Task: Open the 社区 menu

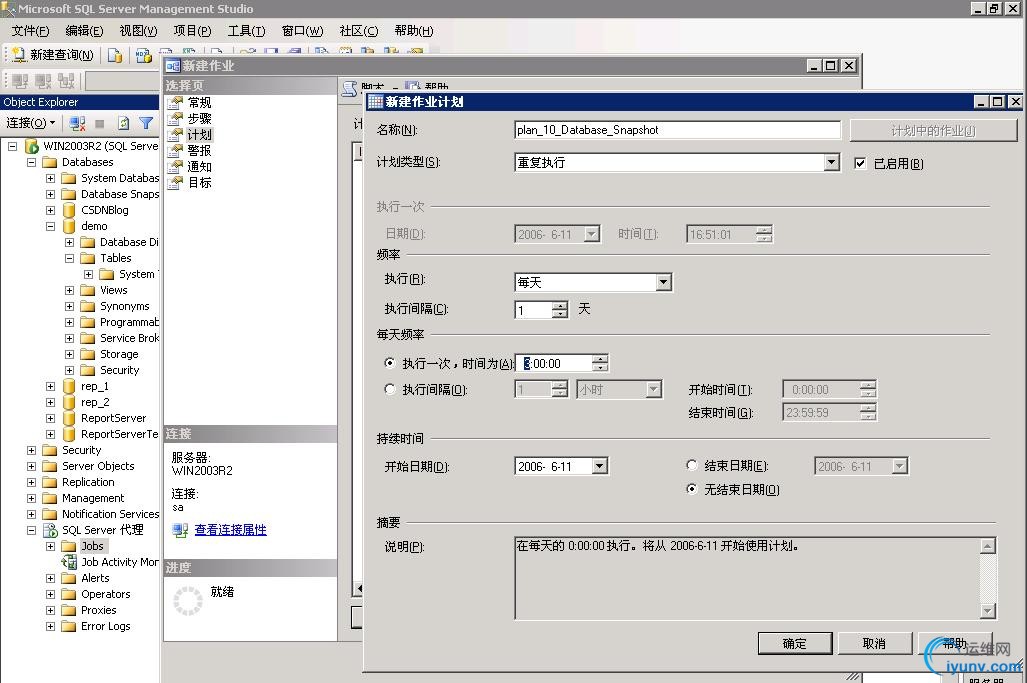Action: click(358, 31)
